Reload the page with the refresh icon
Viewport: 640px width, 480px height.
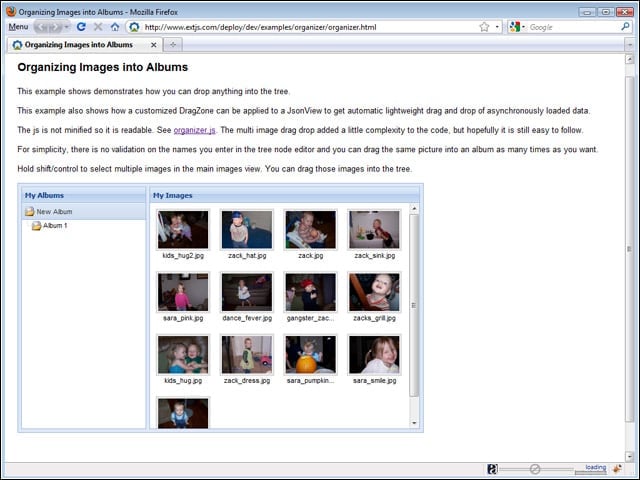pyautogui.click(x=81, y=27)
